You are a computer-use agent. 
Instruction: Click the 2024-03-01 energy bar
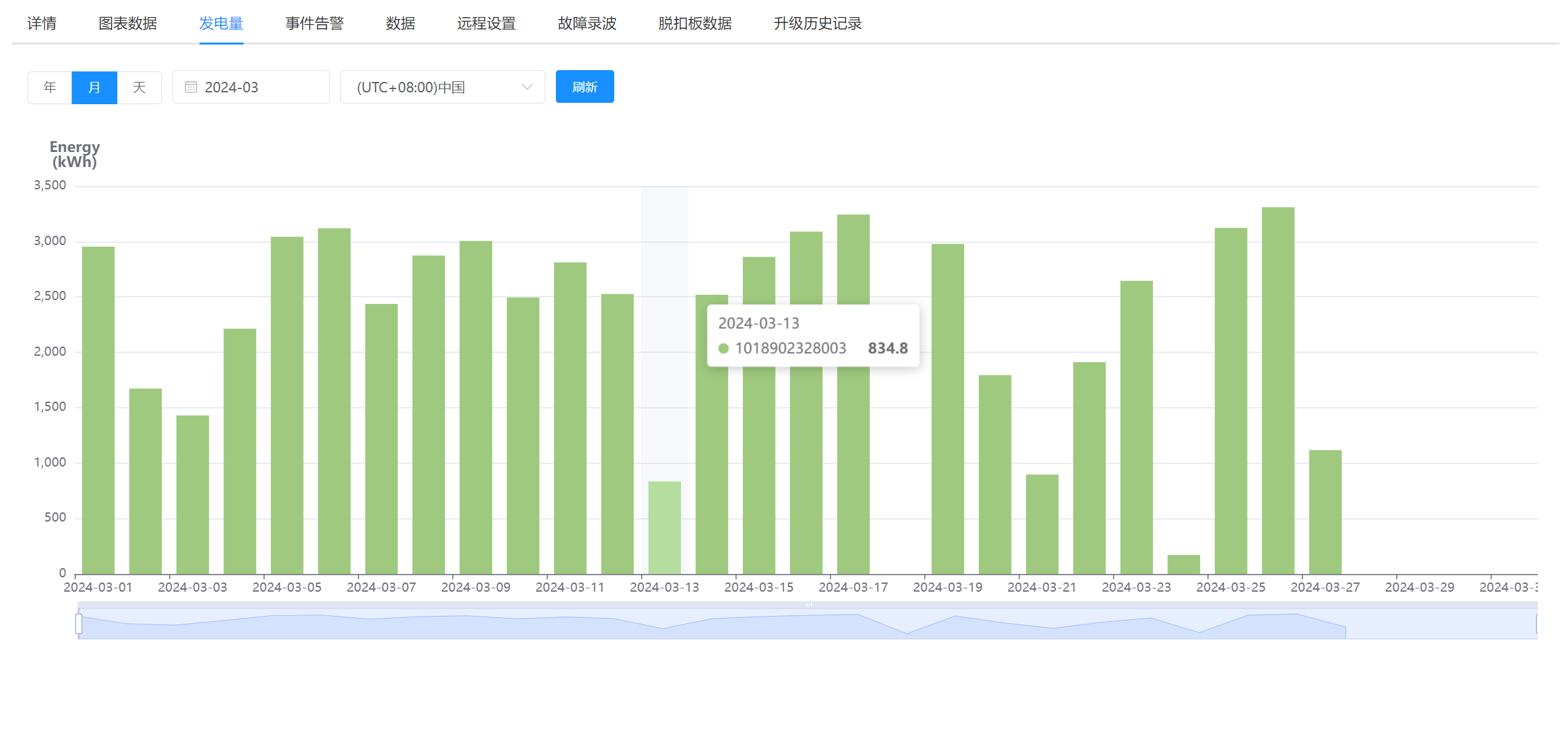[x=98, y=410]
